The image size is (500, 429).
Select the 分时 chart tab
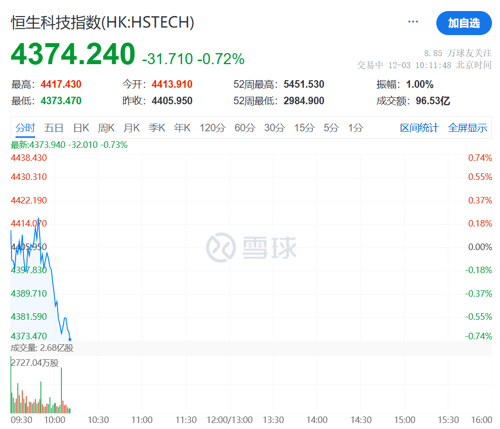tap(25, 128)
